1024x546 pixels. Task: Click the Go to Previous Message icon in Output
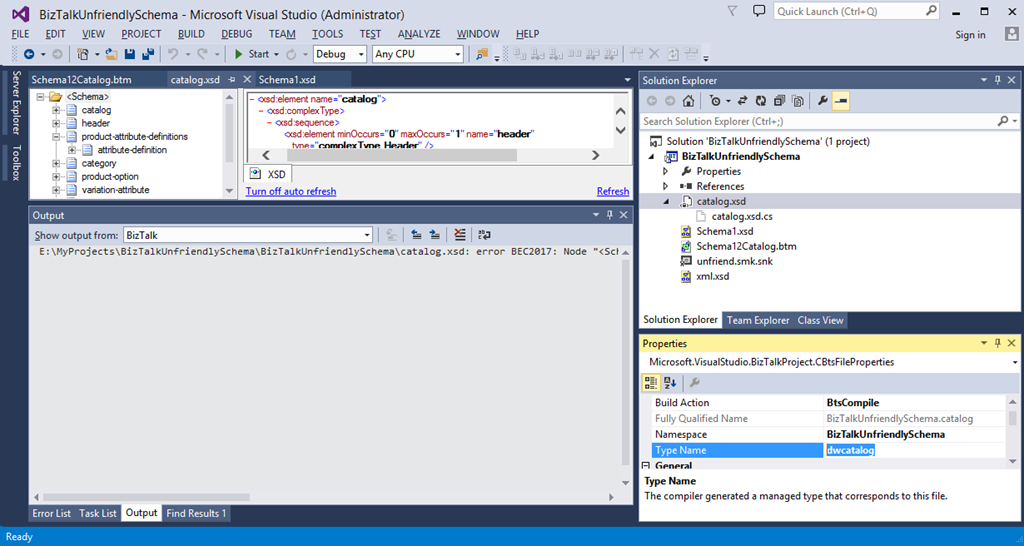coord(416,235)
